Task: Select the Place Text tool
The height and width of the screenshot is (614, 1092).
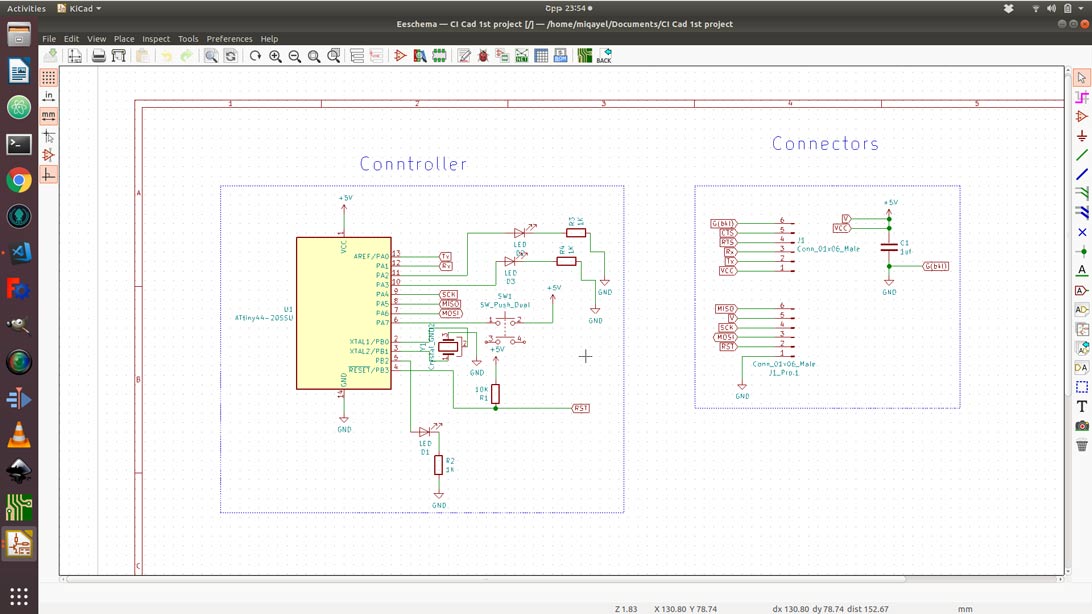Action: pos(1082,406)
